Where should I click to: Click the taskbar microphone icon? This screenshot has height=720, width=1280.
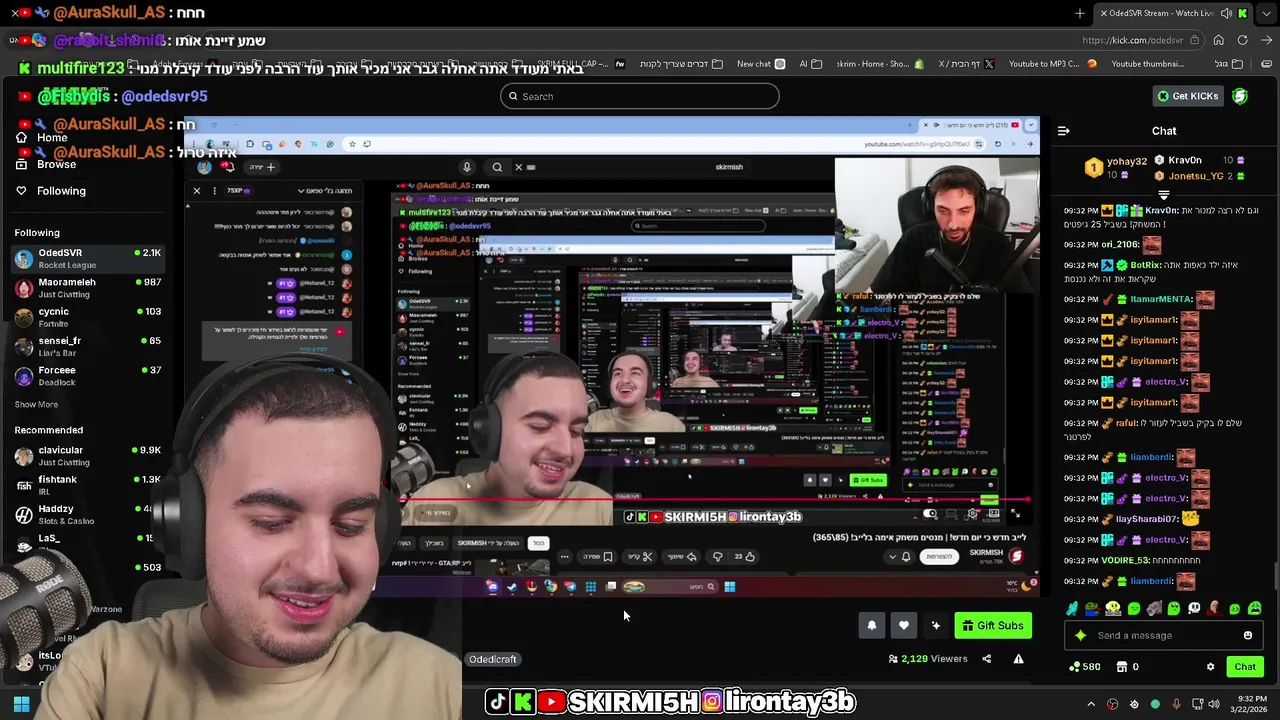pos(1176,705)
